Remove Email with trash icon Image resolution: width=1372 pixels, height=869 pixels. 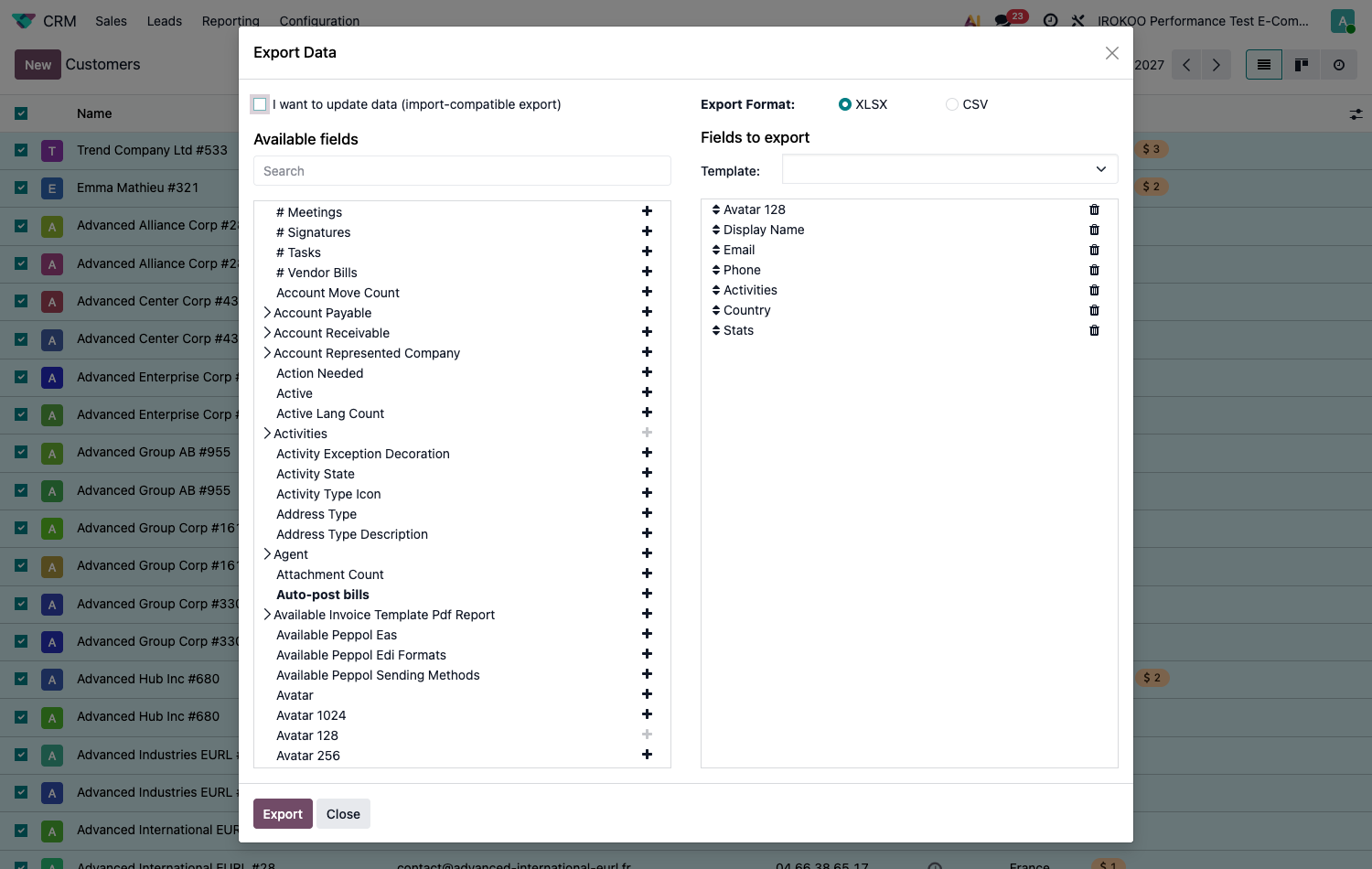click(x=1094, y=250)
